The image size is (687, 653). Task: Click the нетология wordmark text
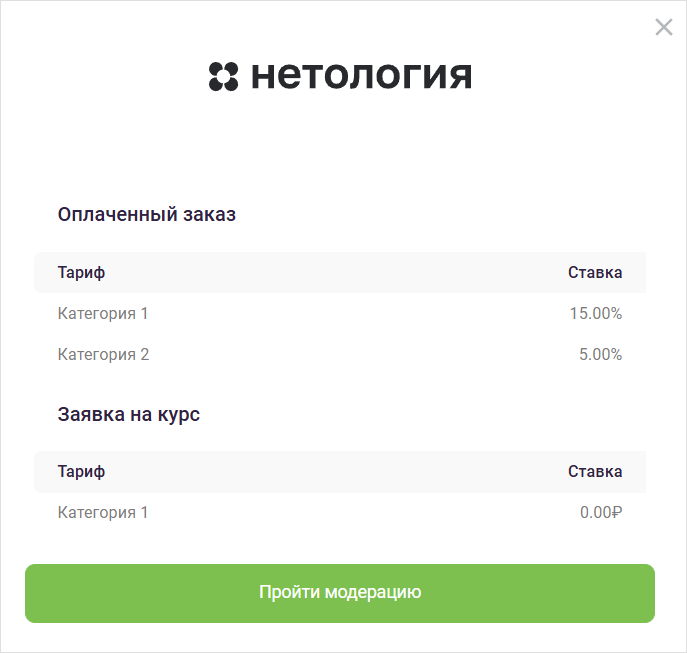pos(361,77)
